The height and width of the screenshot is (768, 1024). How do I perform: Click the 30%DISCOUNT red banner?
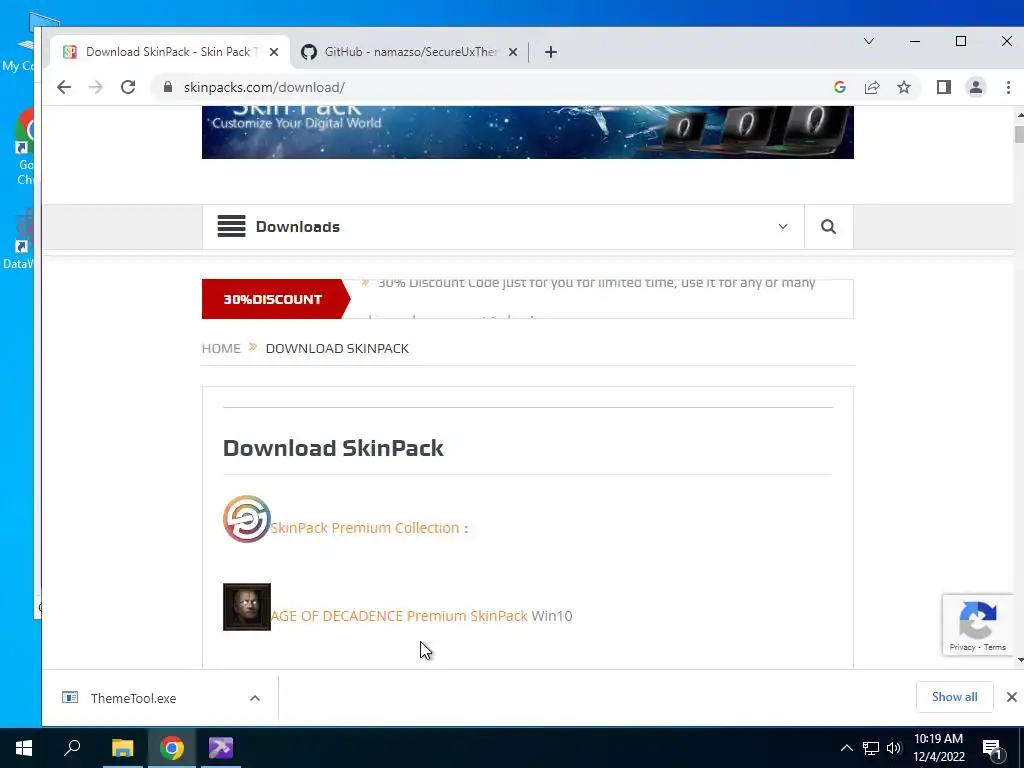point(276,299)
